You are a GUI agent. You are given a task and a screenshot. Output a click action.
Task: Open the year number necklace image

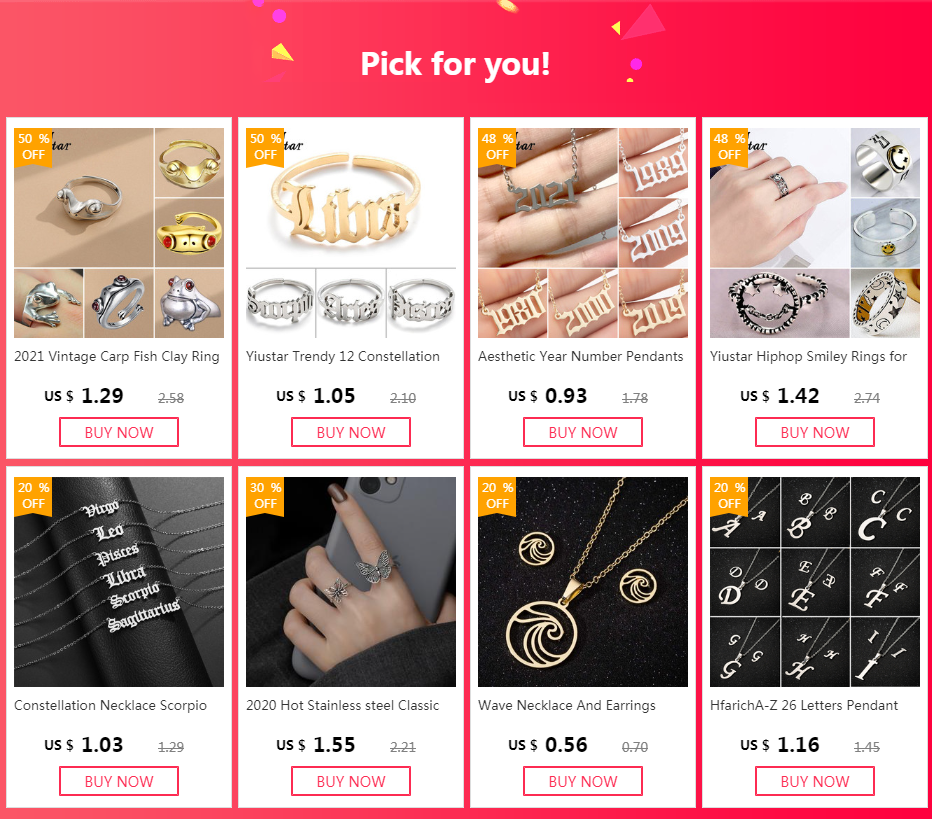(582, 233)
